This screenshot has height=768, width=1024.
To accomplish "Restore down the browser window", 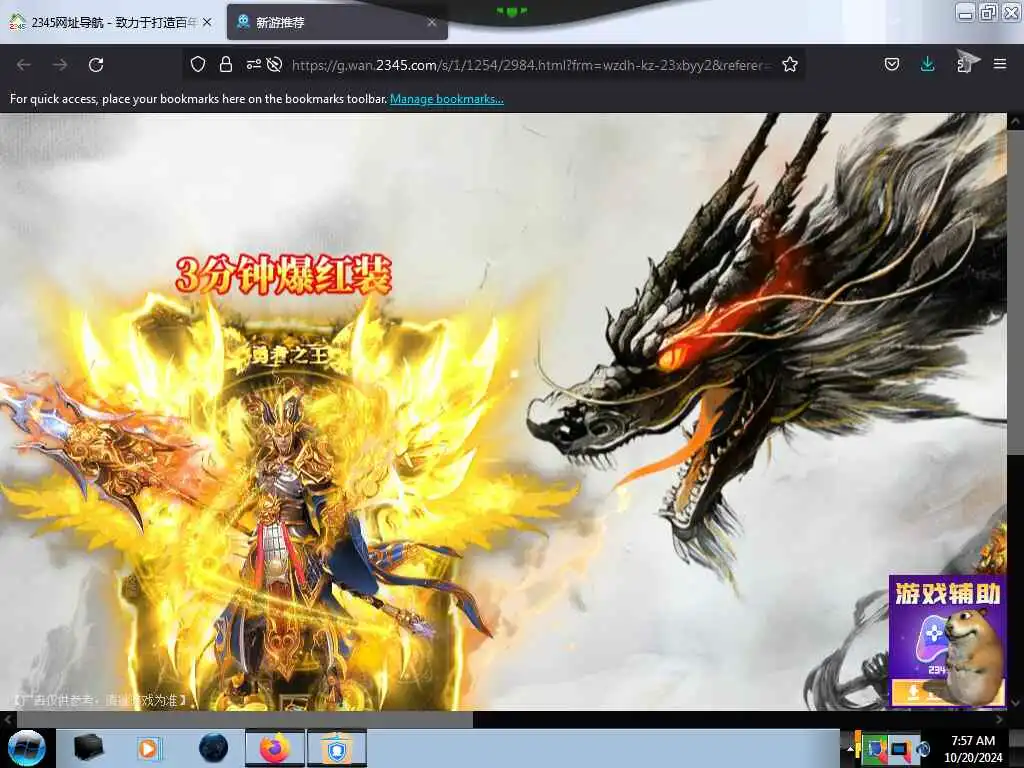I will [x=989, y=12].
